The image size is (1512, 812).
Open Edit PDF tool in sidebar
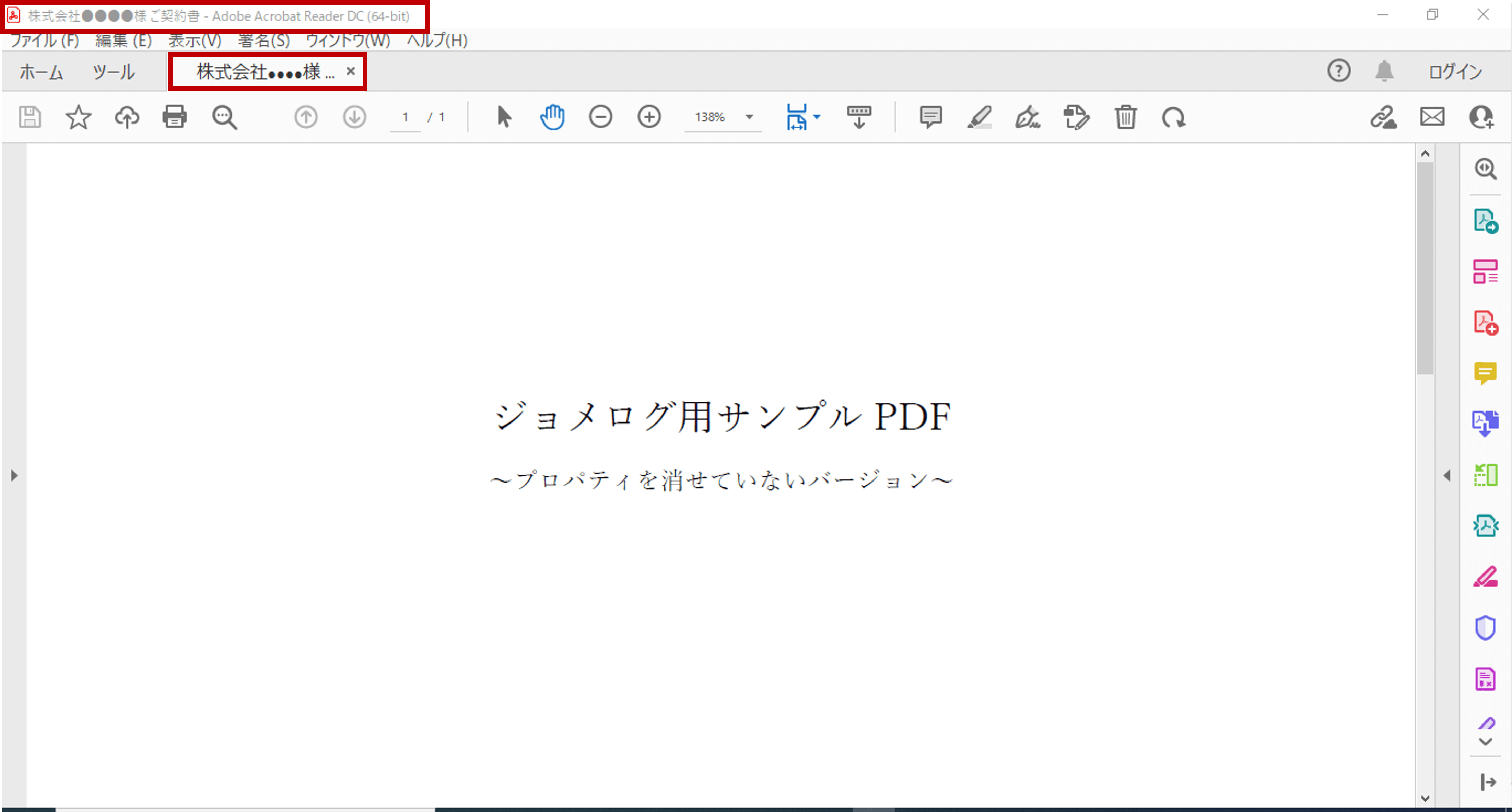[1486, 271]
